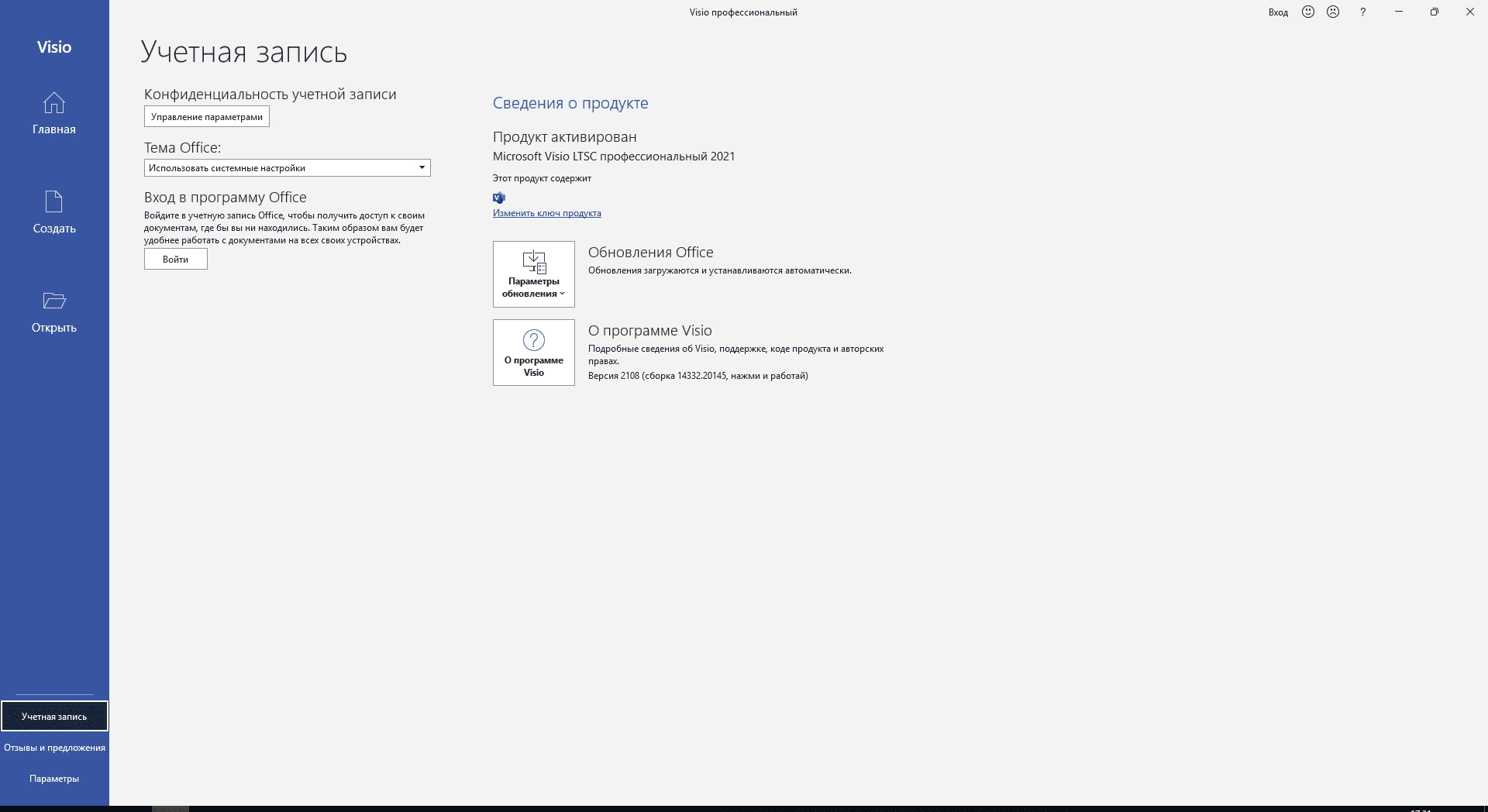Click the Войти sign-in button
This screenshot has height=812, width=1488.
pyautogui.click(x=176, y=260)
